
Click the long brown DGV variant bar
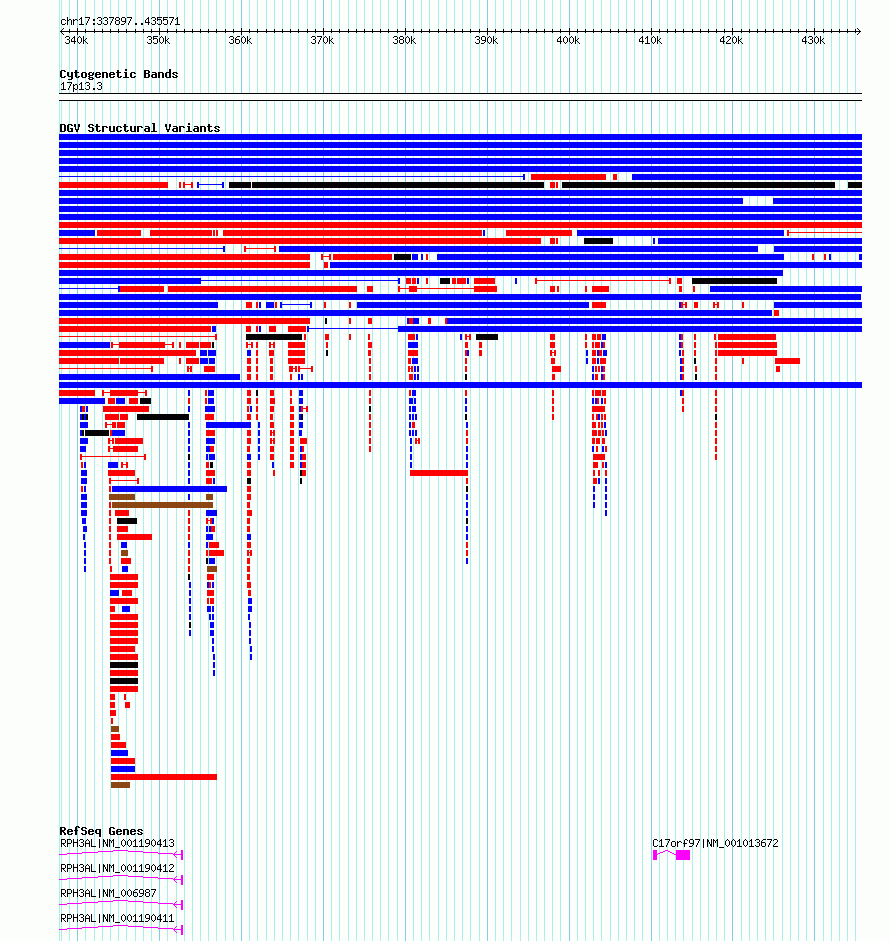point(163,505)
